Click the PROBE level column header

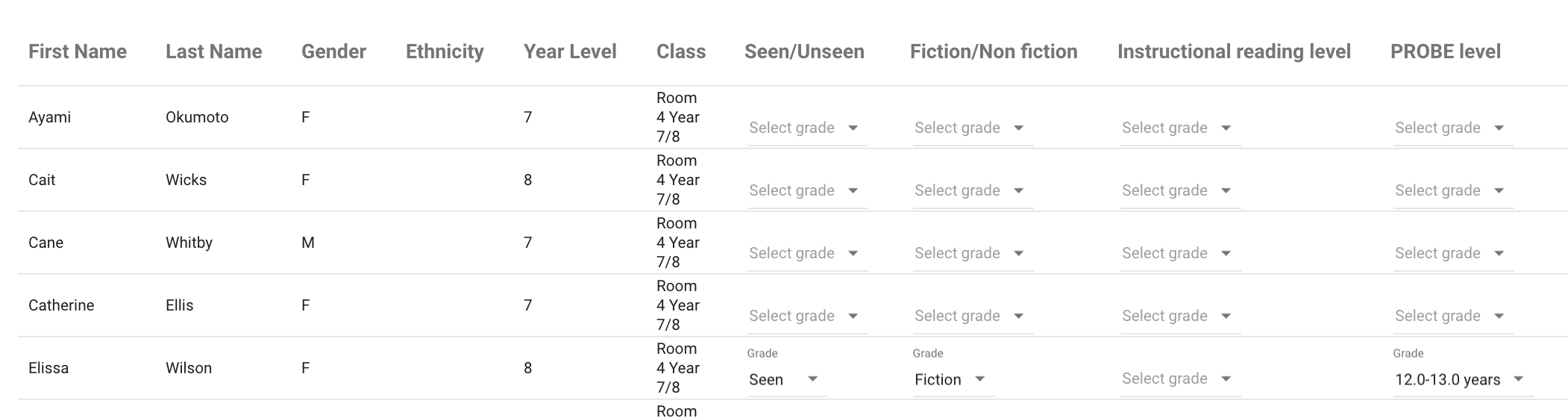[x=1445, y=52]
